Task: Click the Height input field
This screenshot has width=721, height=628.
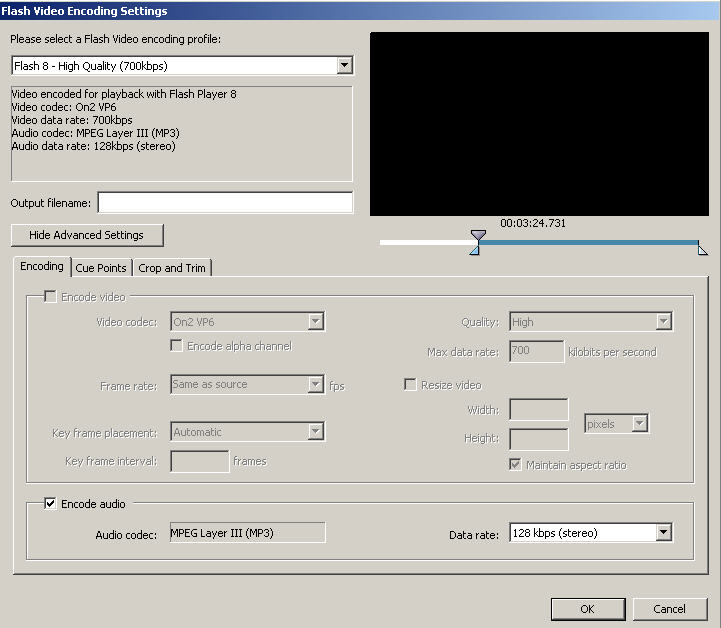Action: [538, 439]
